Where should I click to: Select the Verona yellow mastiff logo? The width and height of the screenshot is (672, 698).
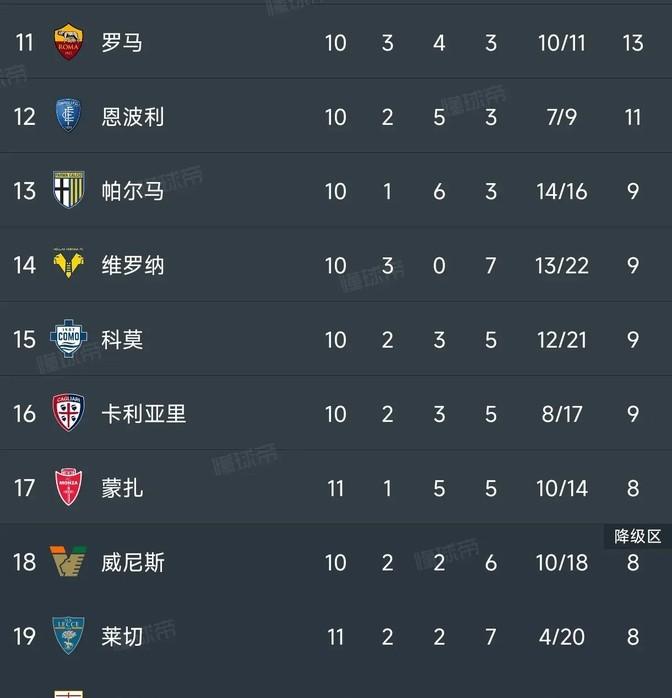pos(68,264)
